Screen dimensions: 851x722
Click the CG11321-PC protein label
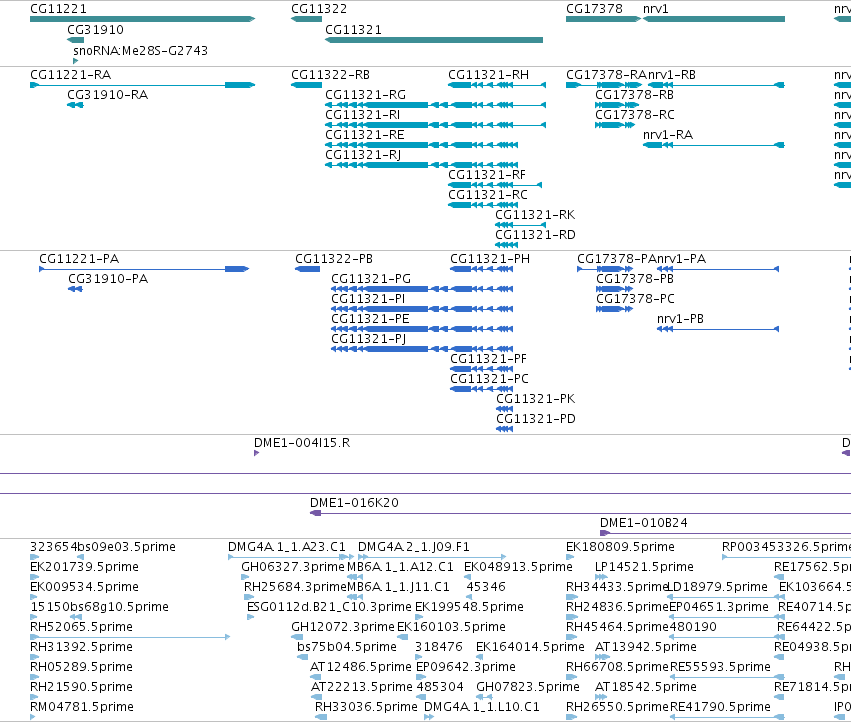click(x=490, y=379)
